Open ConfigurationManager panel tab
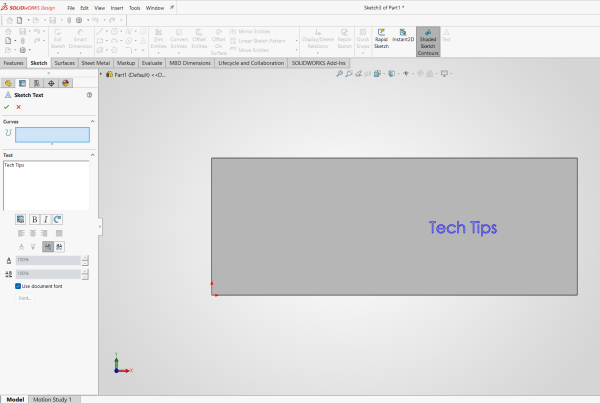 click(37, 83)
